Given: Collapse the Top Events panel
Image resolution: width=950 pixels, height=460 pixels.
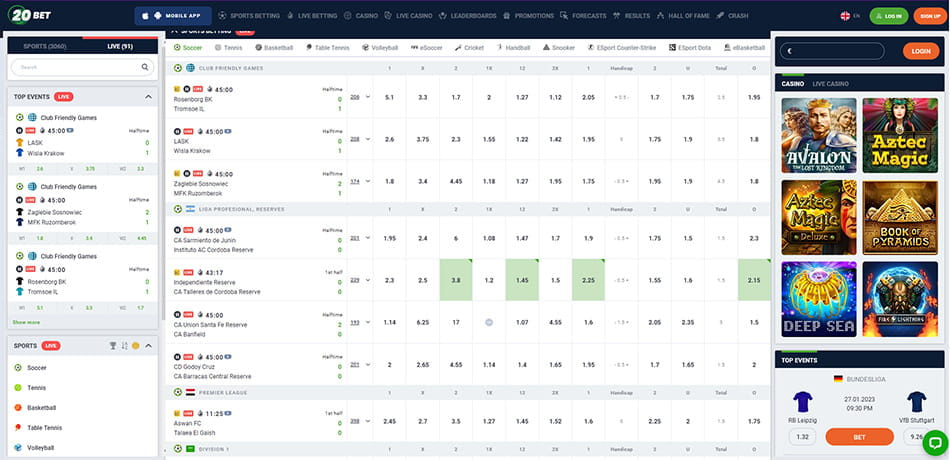Looking at the screenshot, I should pos(148,96).
